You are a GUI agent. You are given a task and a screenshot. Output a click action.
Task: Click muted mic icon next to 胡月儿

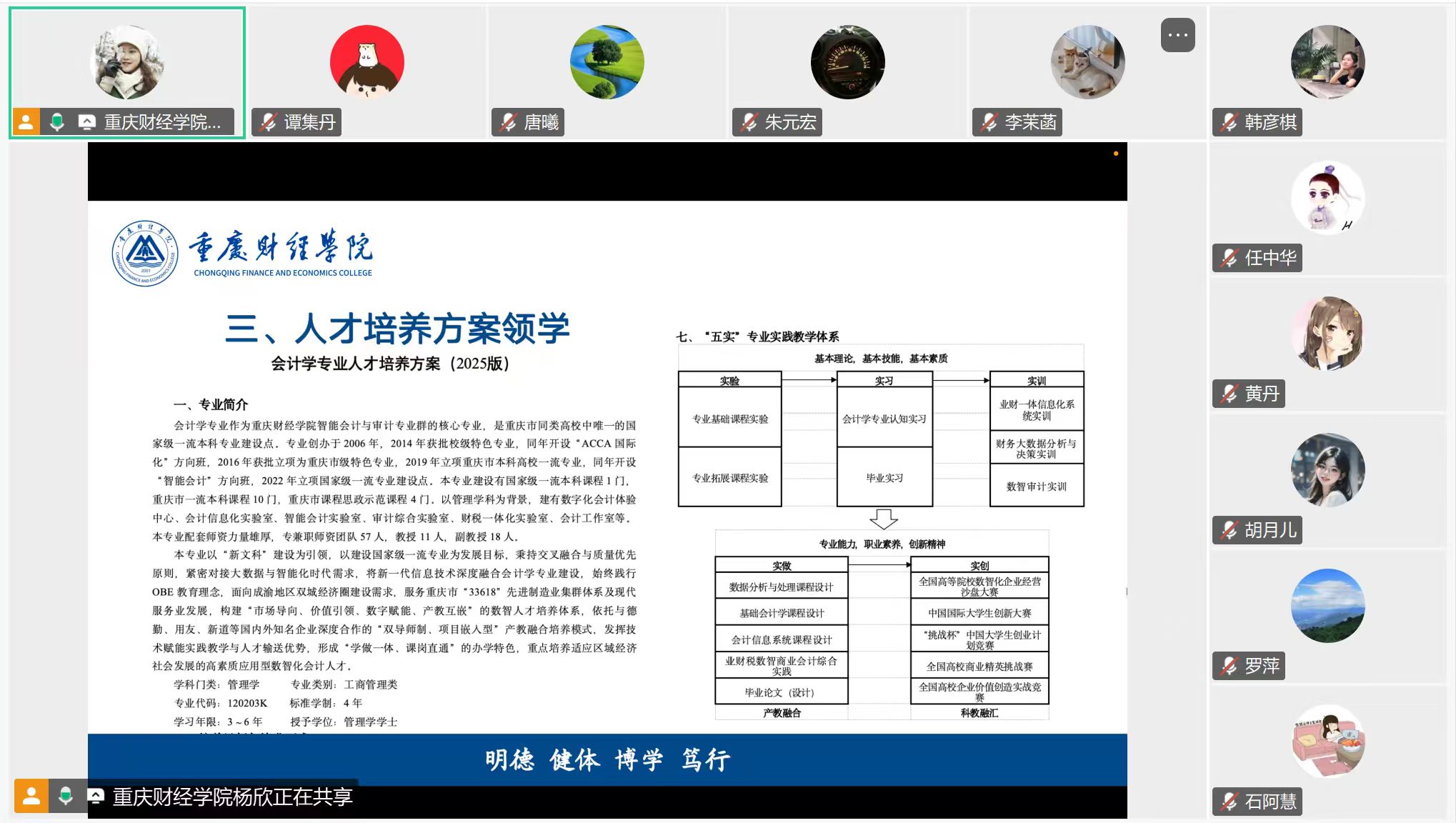click(x=1229, y=530)
